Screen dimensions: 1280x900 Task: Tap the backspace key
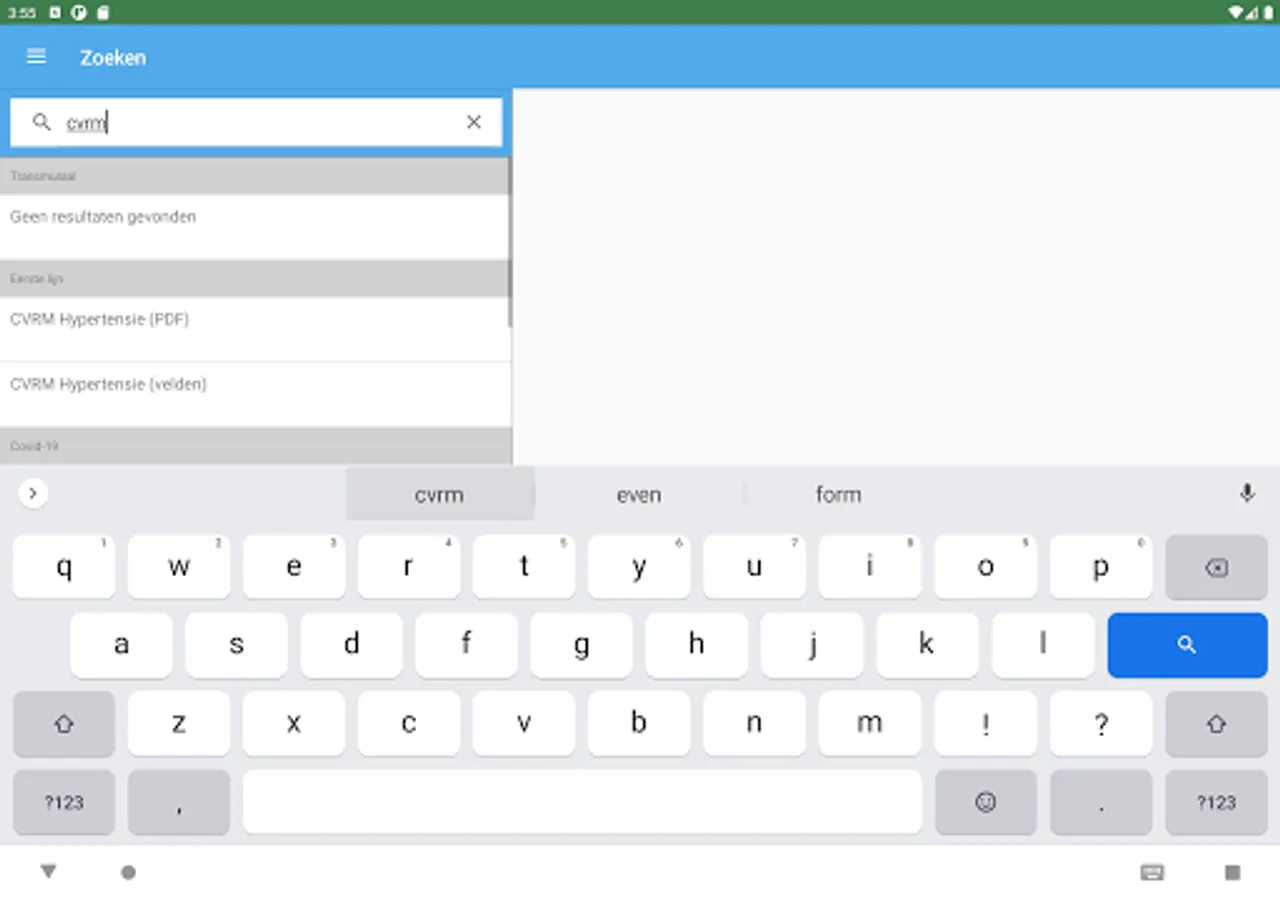click(x=1216, y=567)
